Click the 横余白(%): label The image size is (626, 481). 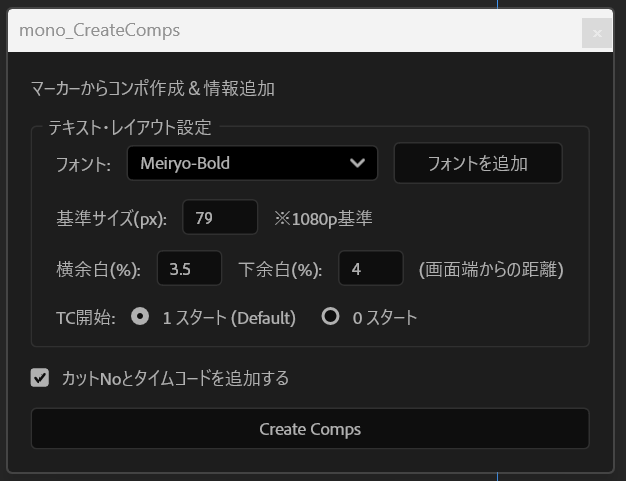click(x=98, y=269)
